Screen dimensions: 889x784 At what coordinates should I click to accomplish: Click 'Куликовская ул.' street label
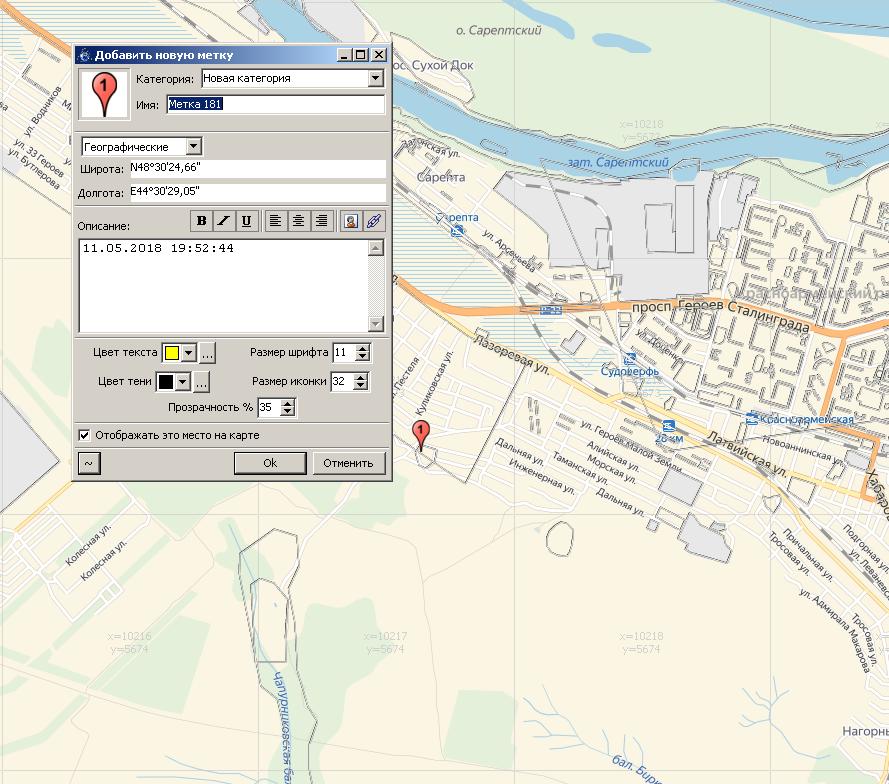[x=434, y=383]
